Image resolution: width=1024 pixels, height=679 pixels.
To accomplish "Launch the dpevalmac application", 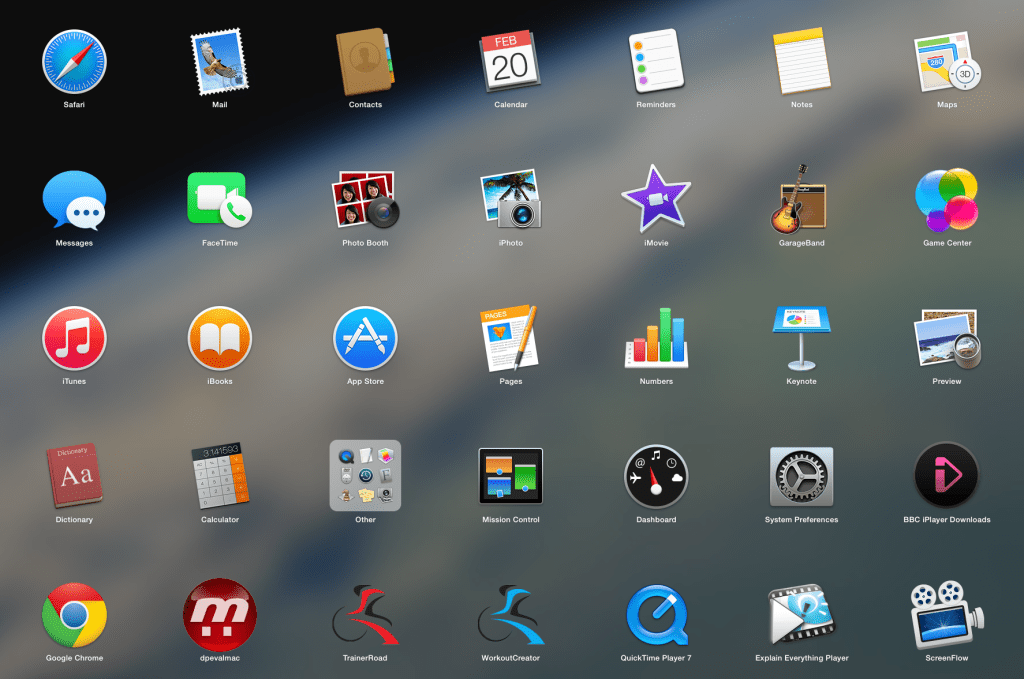I will tap(220, 614).
